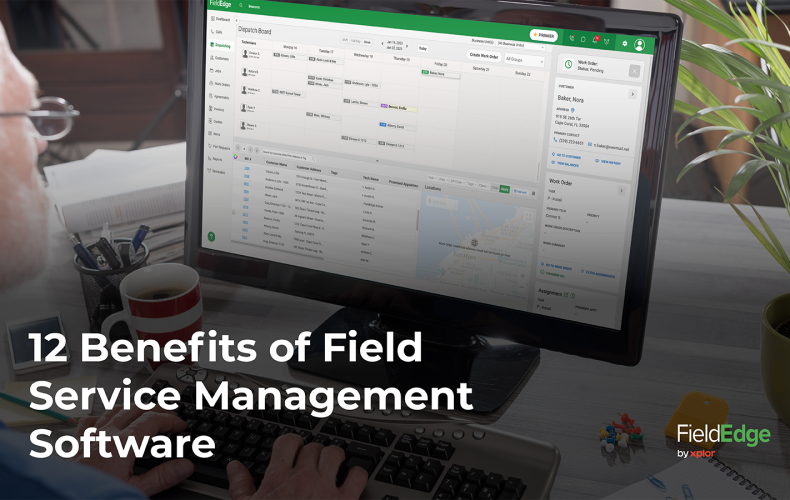Click the green help question mark icon
The height and width of the screenshot is (500, 790).
tap(212, 236)
